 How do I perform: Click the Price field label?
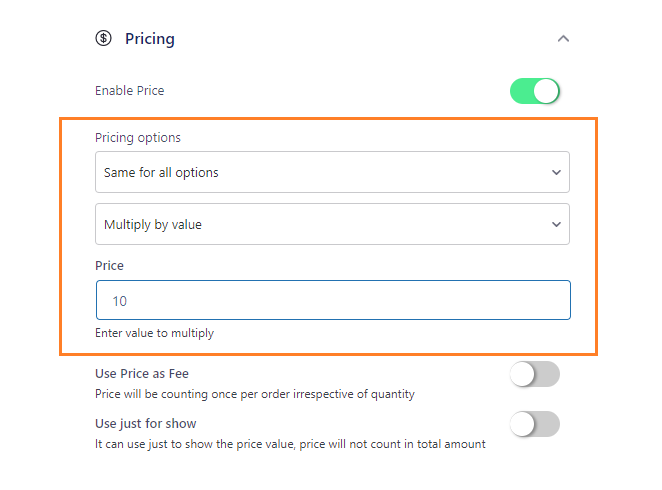click(109, 265)
